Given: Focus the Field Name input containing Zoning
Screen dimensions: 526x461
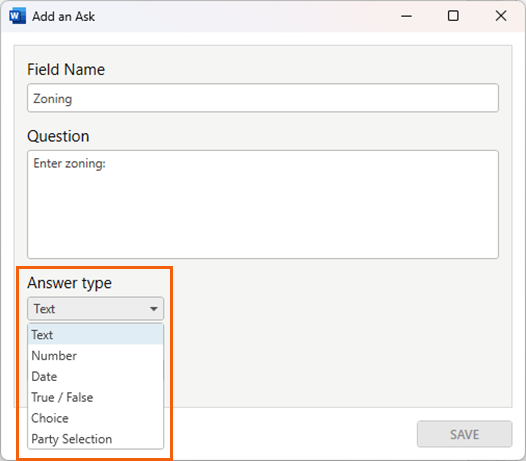Looking at the screenshot, I should click(263, 98).
